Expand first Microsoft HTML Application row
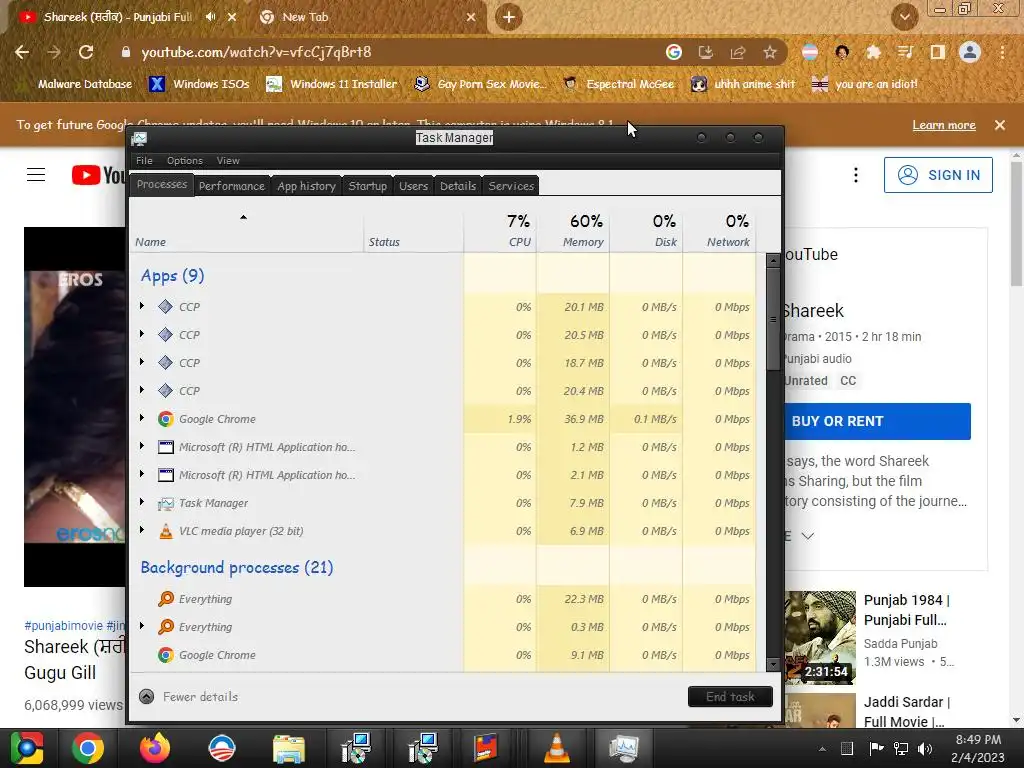 tap(142, 446)
